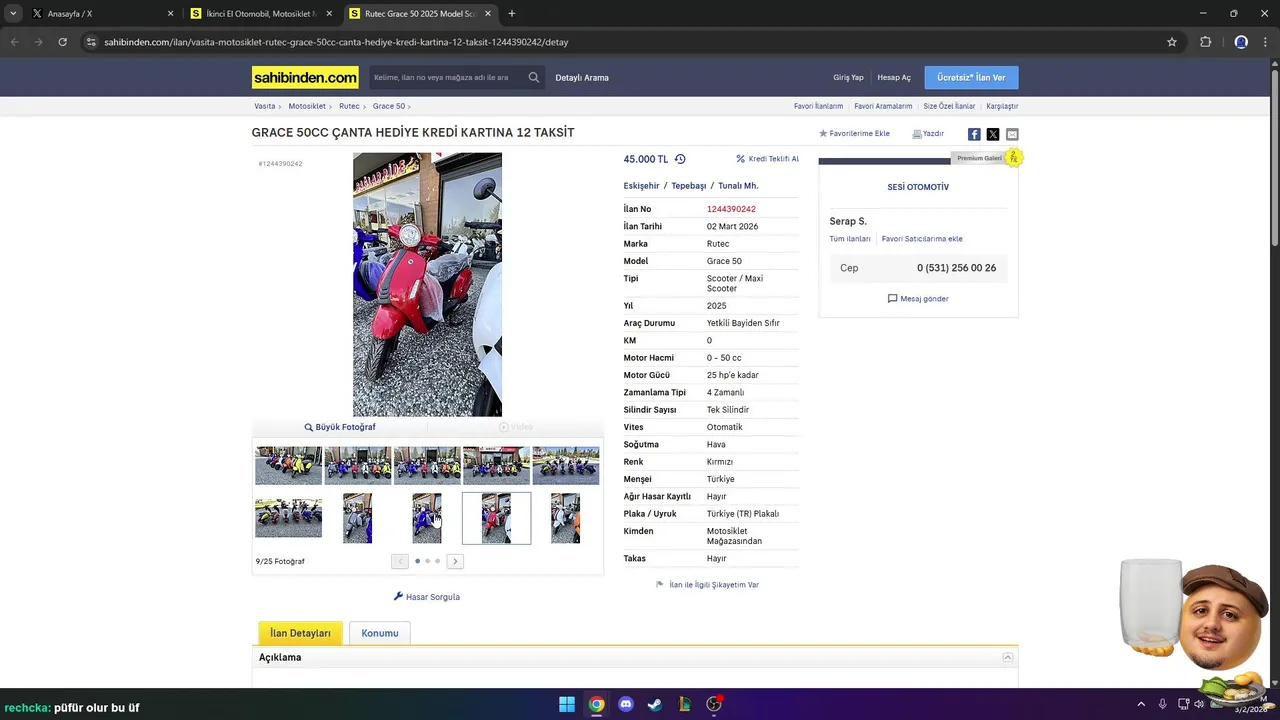The height and width of the screenshot is (720, 1280).
Task: Click Tepebaşı location link
Action: [x=689, y=186]
